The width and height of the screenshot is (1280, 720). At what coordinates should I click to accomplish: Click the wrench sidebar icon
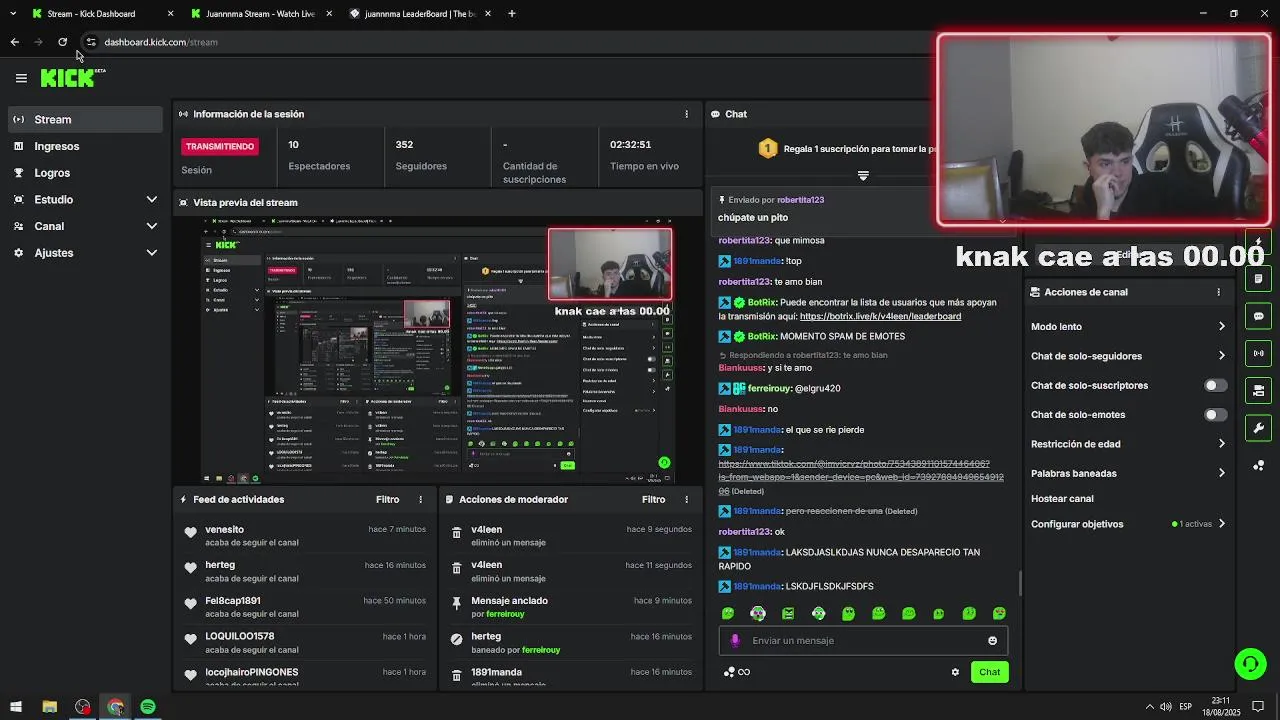click(1259, 428)
